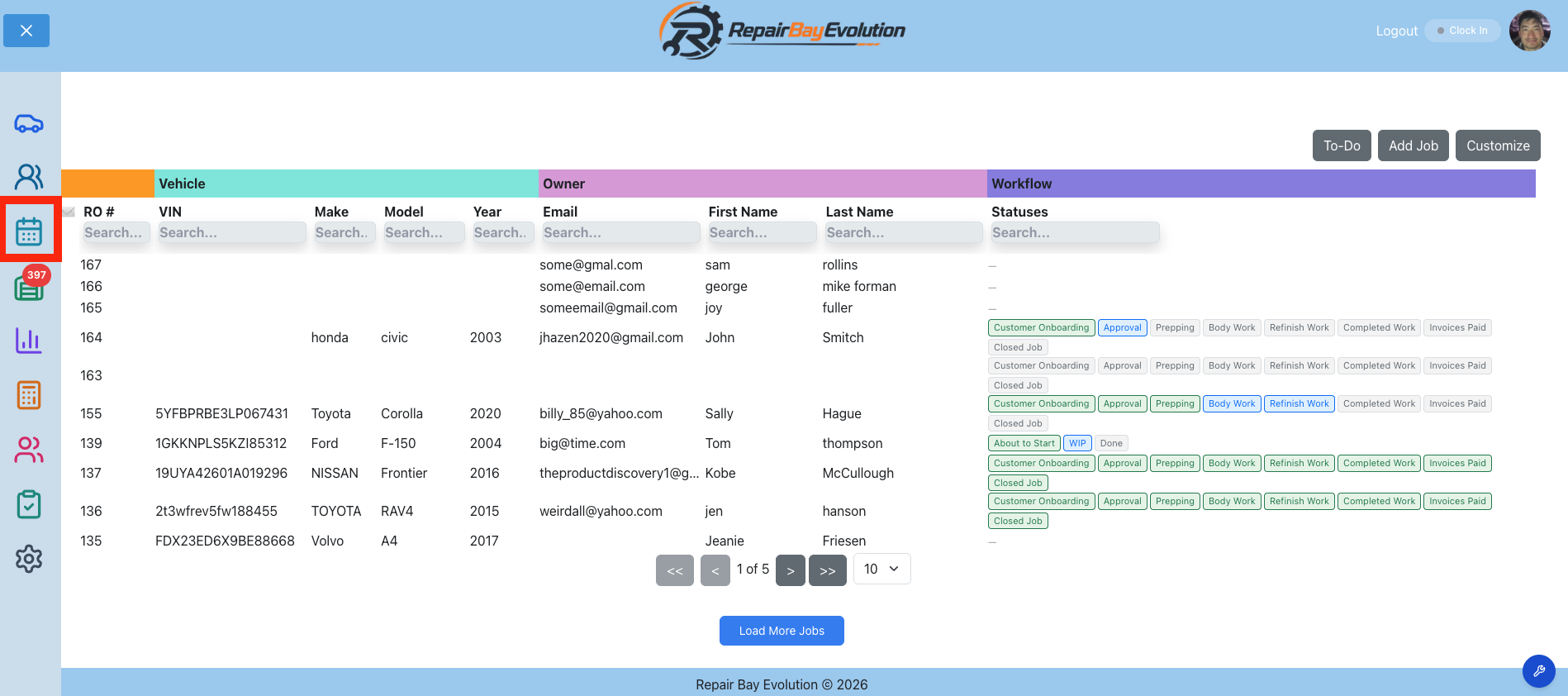The image size is (1568, 696).
Task: Go to previous page with <
Action: [715, 570]
